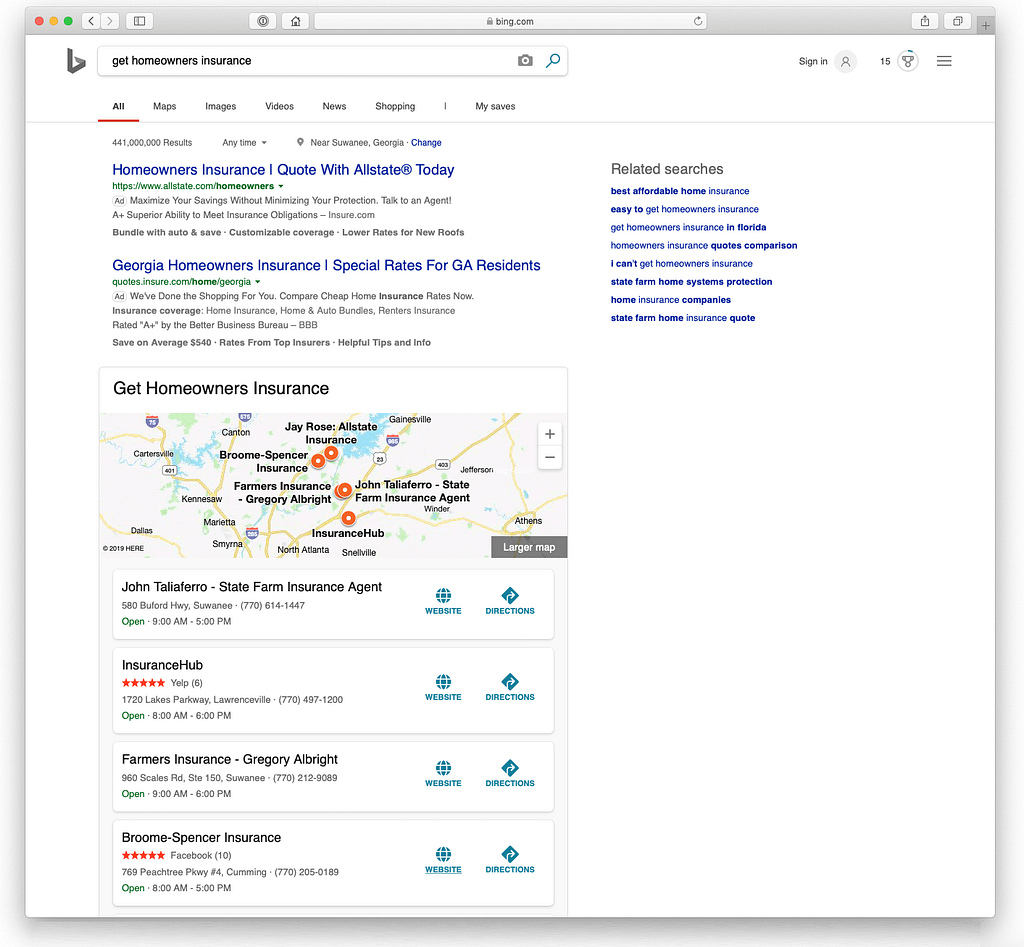1024x947 pixels.
Task: Open the hamburger settings menu
Action: click(x=944, y=61)
